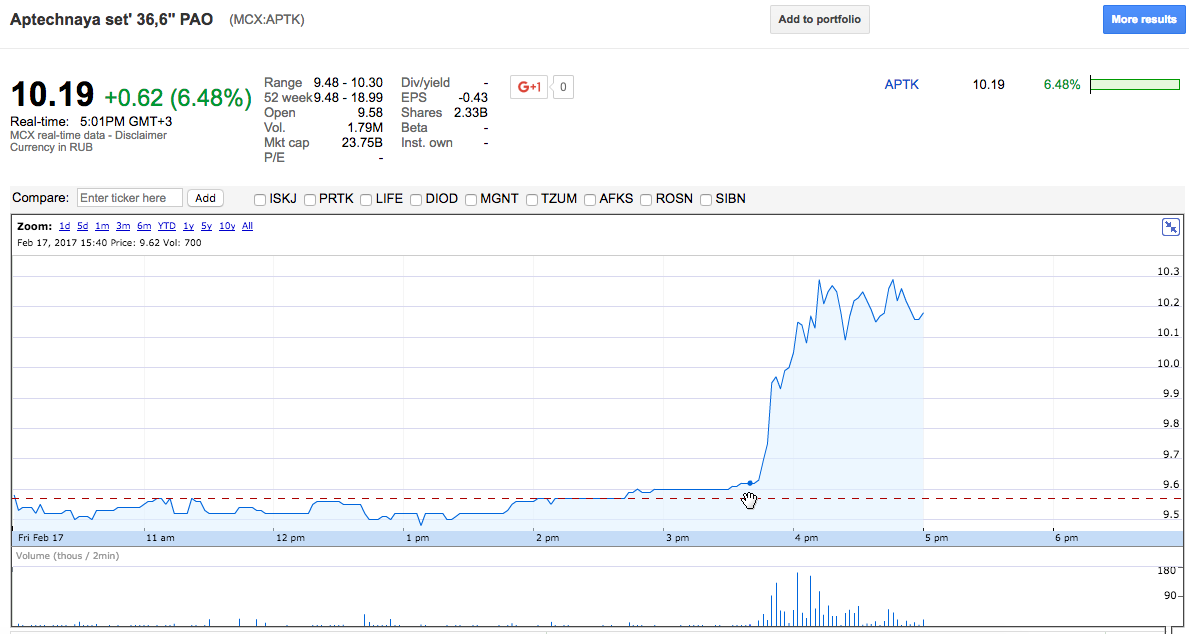The height and width of the screenshot is (634, 1189).
Task: Open More results button
Action: click(1144, 20)
